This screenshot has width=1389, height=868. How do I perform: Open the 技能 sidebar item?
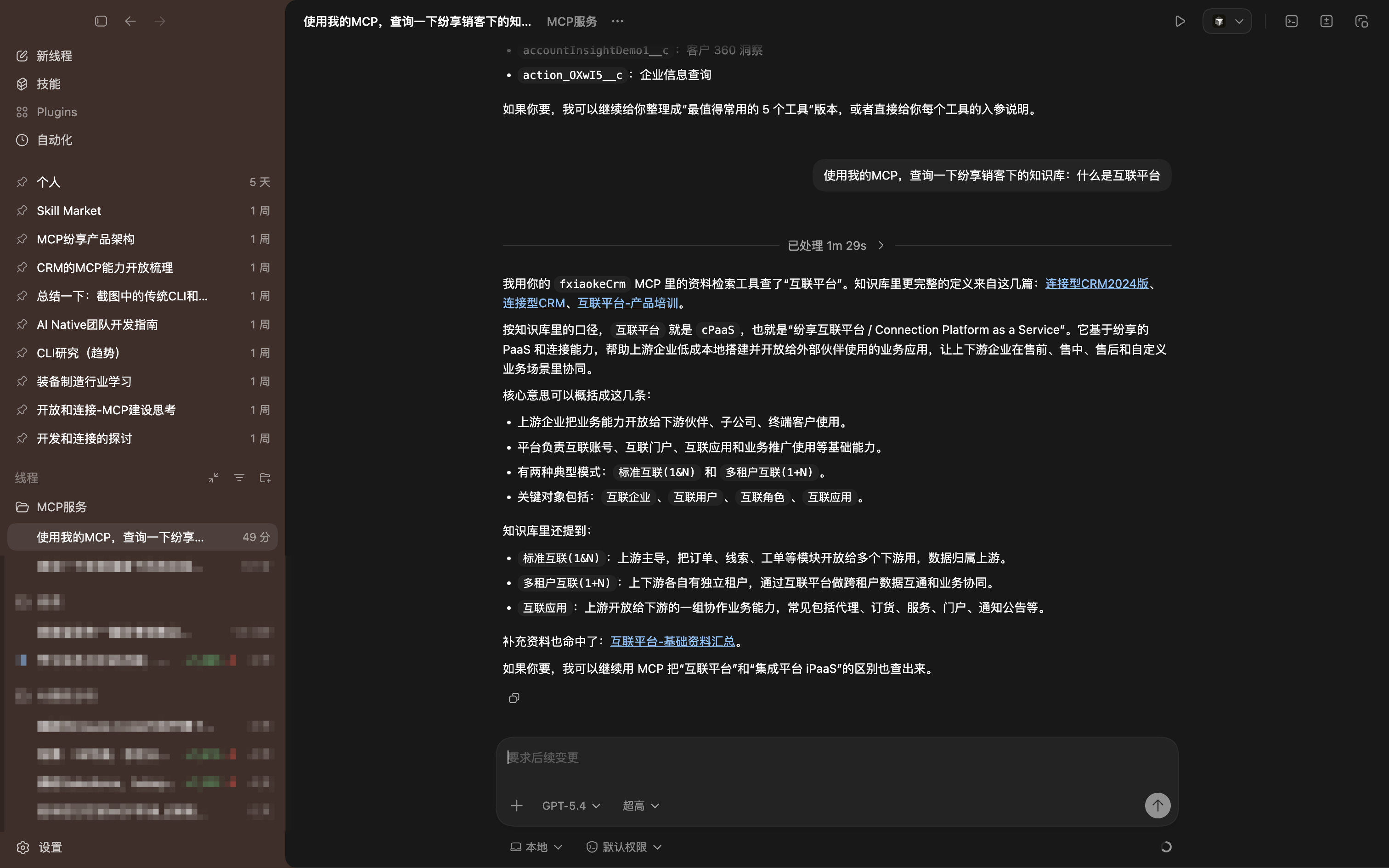click(48, 84)
